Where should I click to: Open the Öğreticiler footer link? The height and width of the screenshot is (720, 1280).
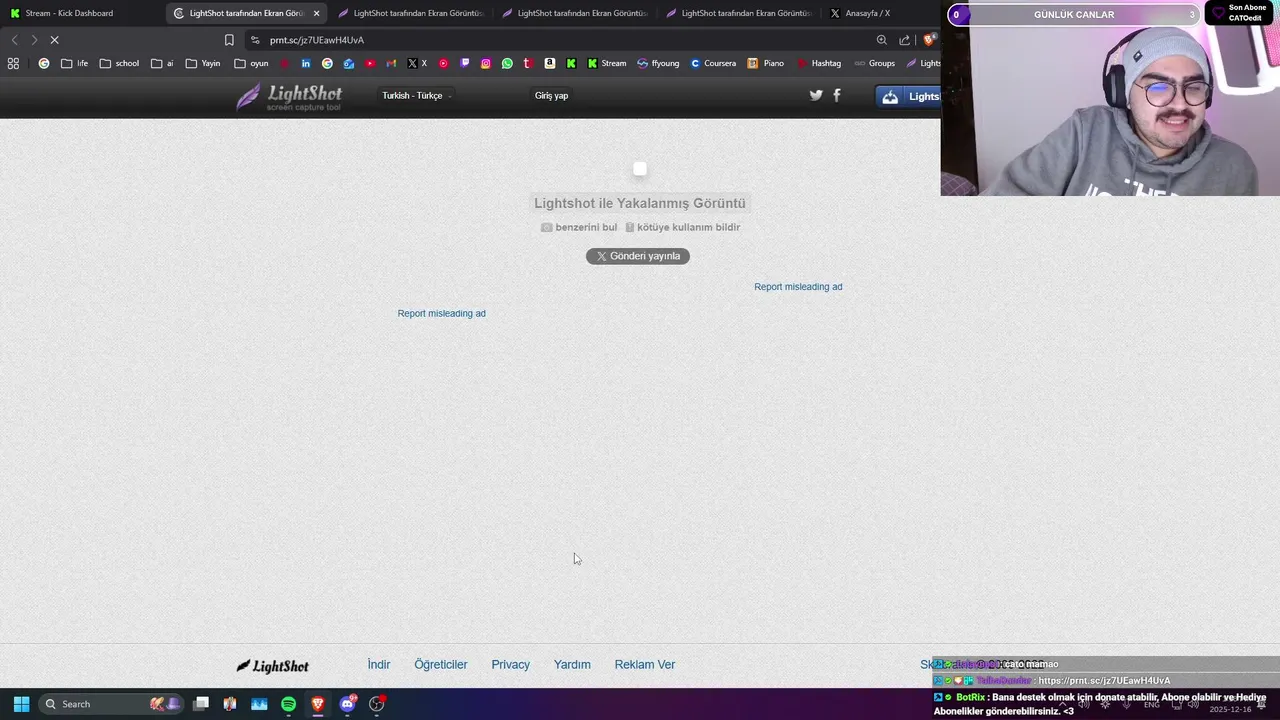441,664
